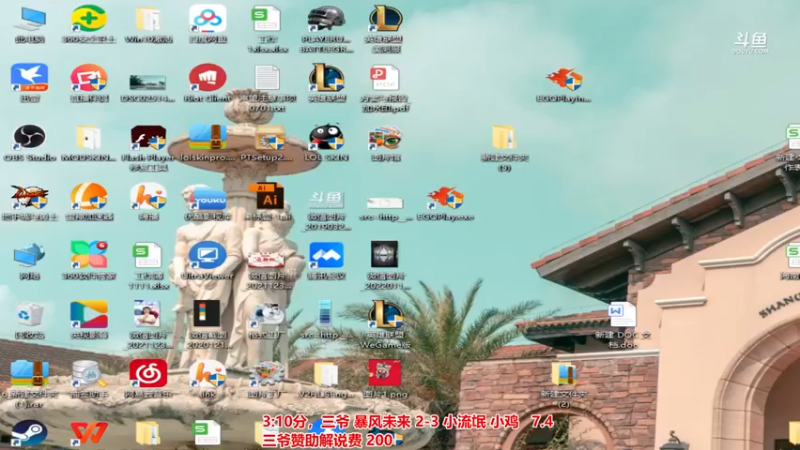Select the label text "LOL SKIN"
Image resolution: width=800 pixels, height=450 pixels.
326,157
